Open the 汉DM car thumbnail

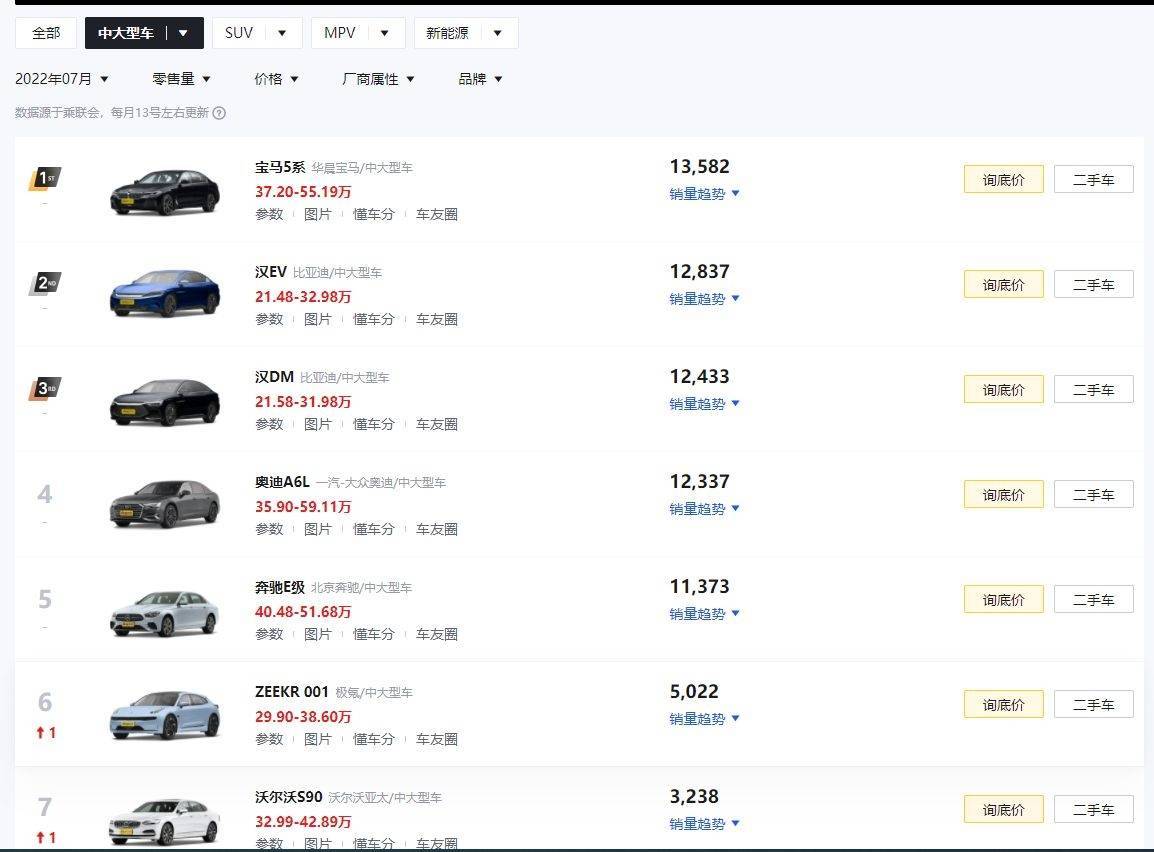164,401
